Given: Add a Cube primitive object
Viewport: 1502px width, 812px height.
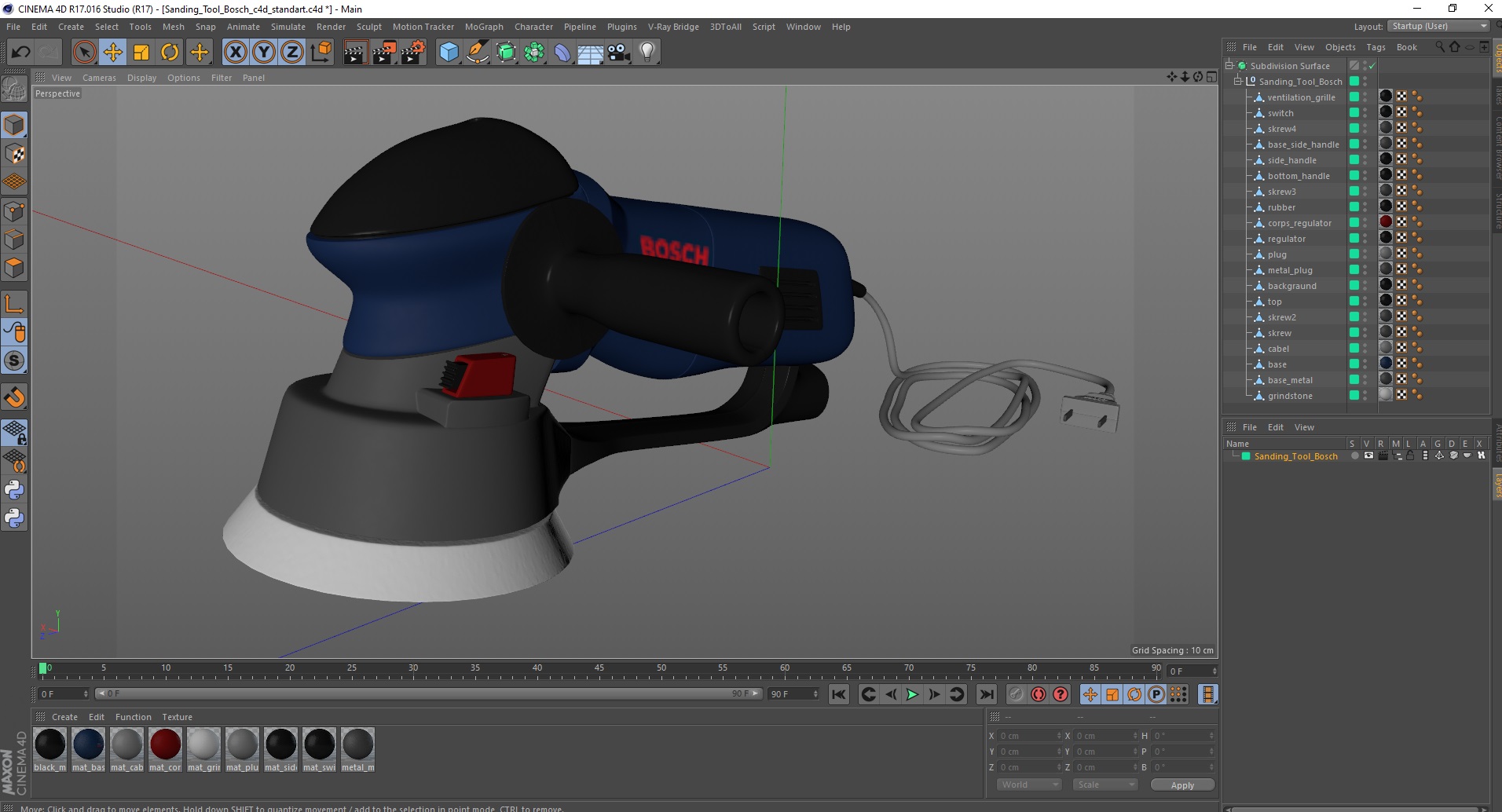Looking at the screenshot, I should tap(449, 53).
